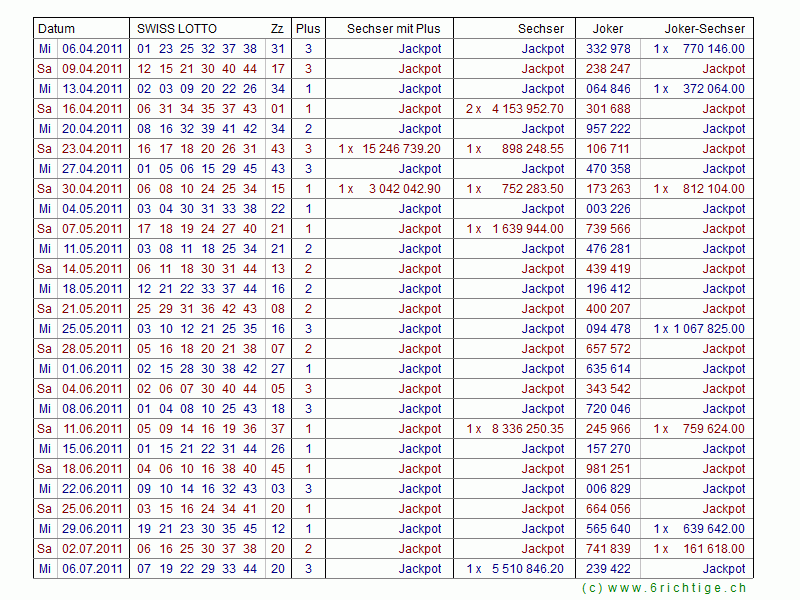Select numbers 07 19 22 29 33 44
800x600 pixels.
tap(197, 569)
